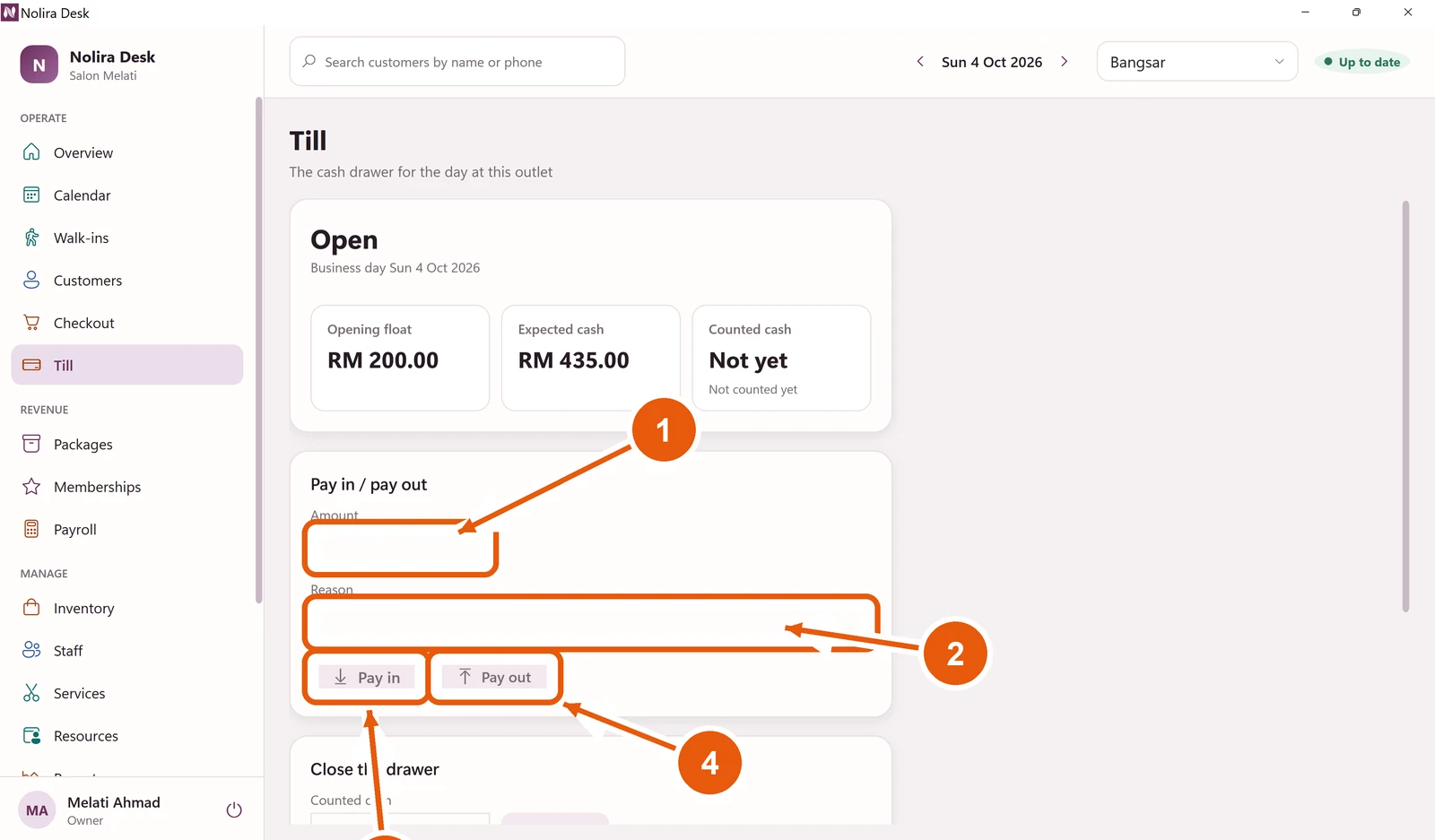Click the Pay in button
The width and height of the screenshot is (1435, 840).
click(x=367, y=678)
